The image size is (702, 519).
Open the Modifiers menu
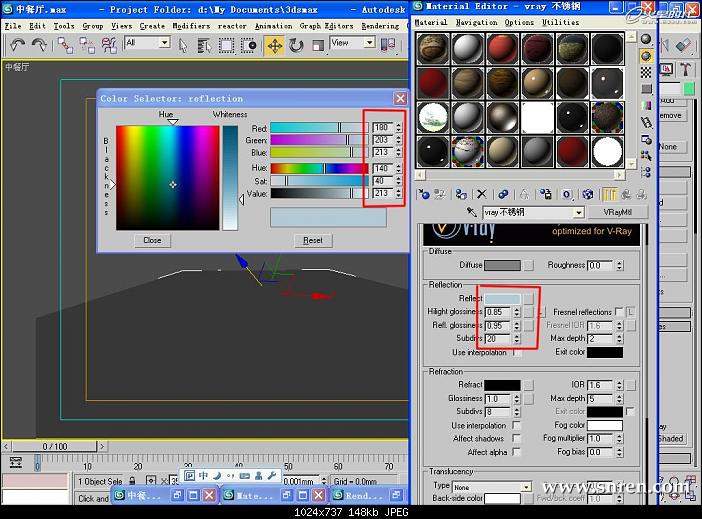[191, 26]
